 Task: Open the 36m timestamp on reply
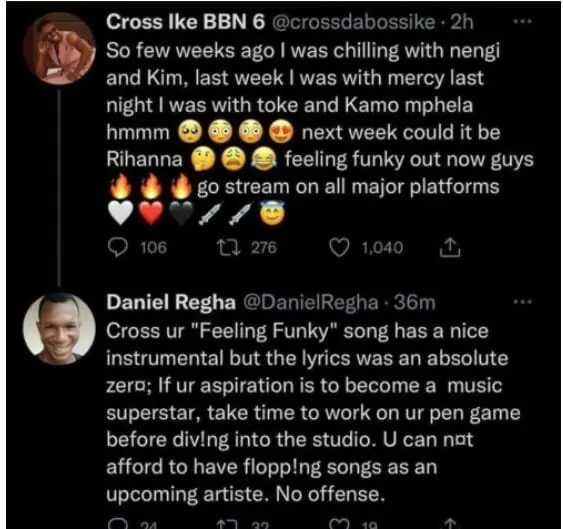point(414,302)
